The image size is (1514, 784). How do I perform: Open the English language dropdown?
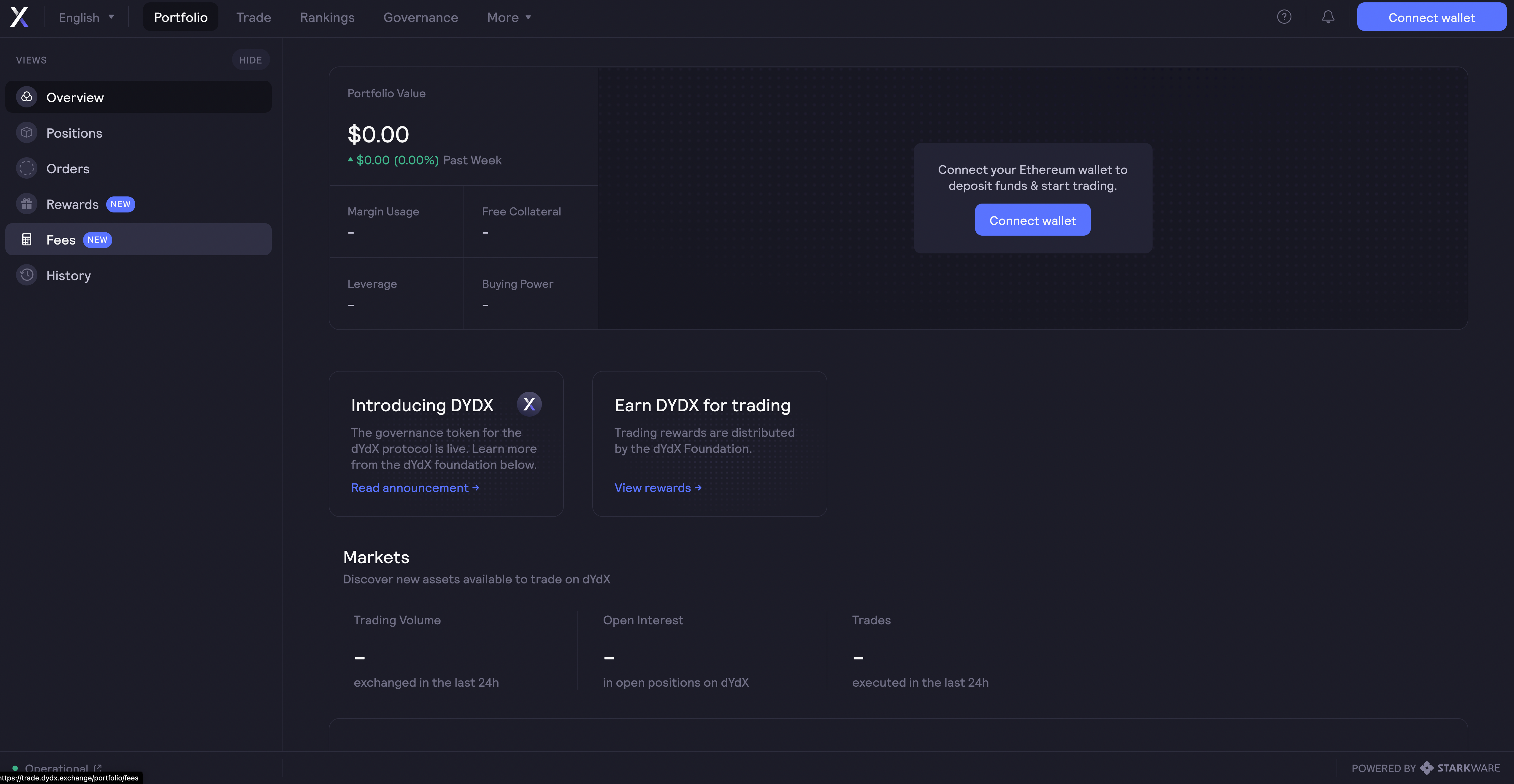tap(86, 18)
